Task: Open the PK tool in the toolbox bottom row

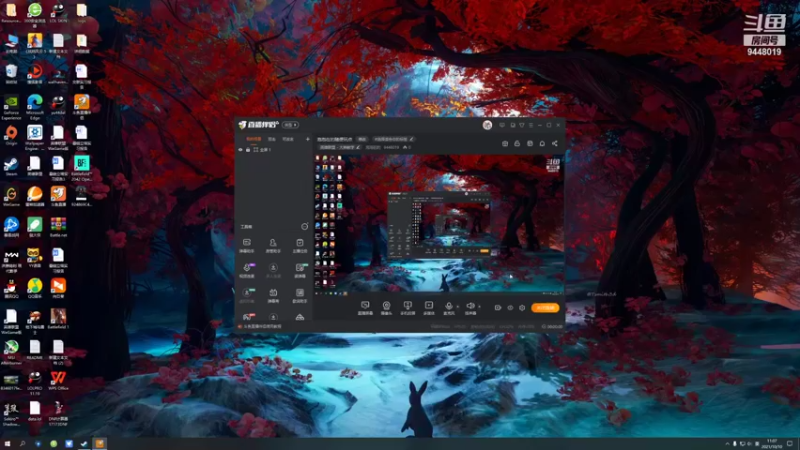Action: click(x=247, y=317)
